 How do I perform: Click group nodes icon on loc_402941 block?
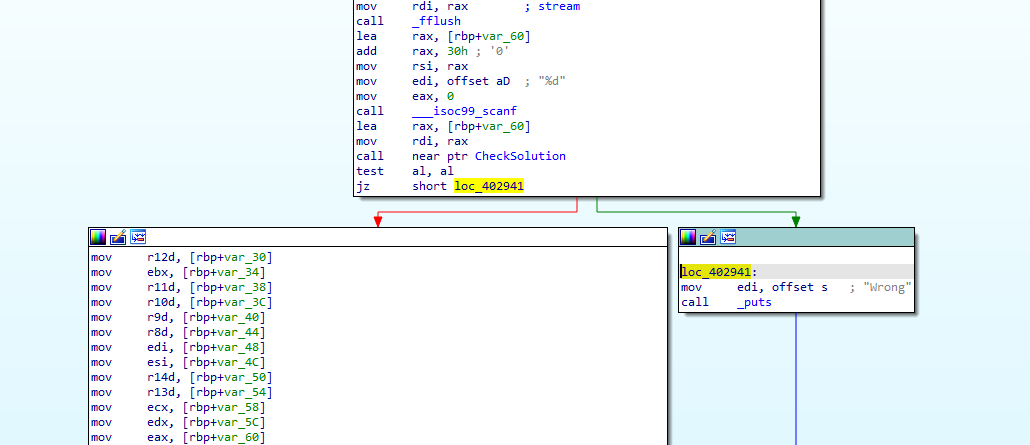point(728,237)
